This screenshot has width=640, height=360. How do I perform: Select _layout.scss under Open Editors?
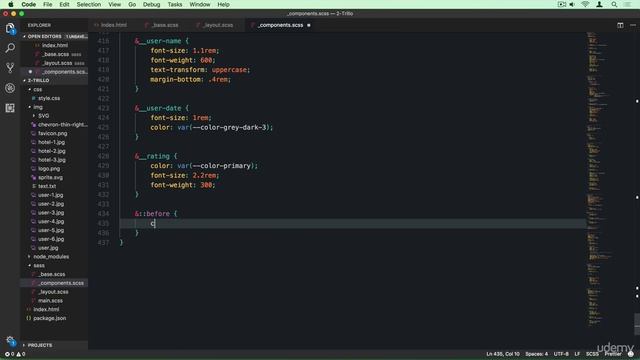pyautogui.click(x=57, y=63)
